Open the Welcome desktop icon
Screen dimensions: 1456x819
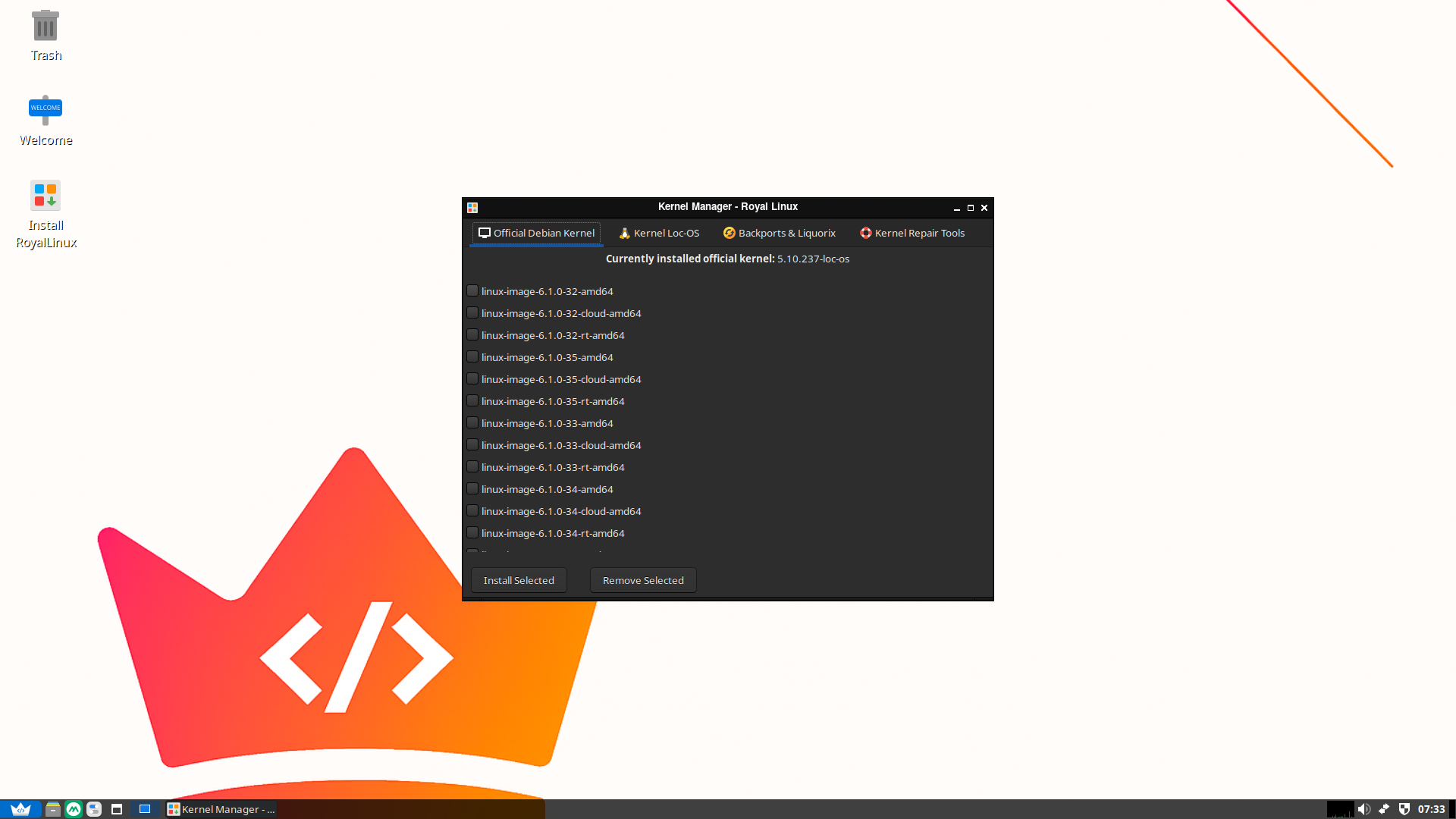(45, 120)
